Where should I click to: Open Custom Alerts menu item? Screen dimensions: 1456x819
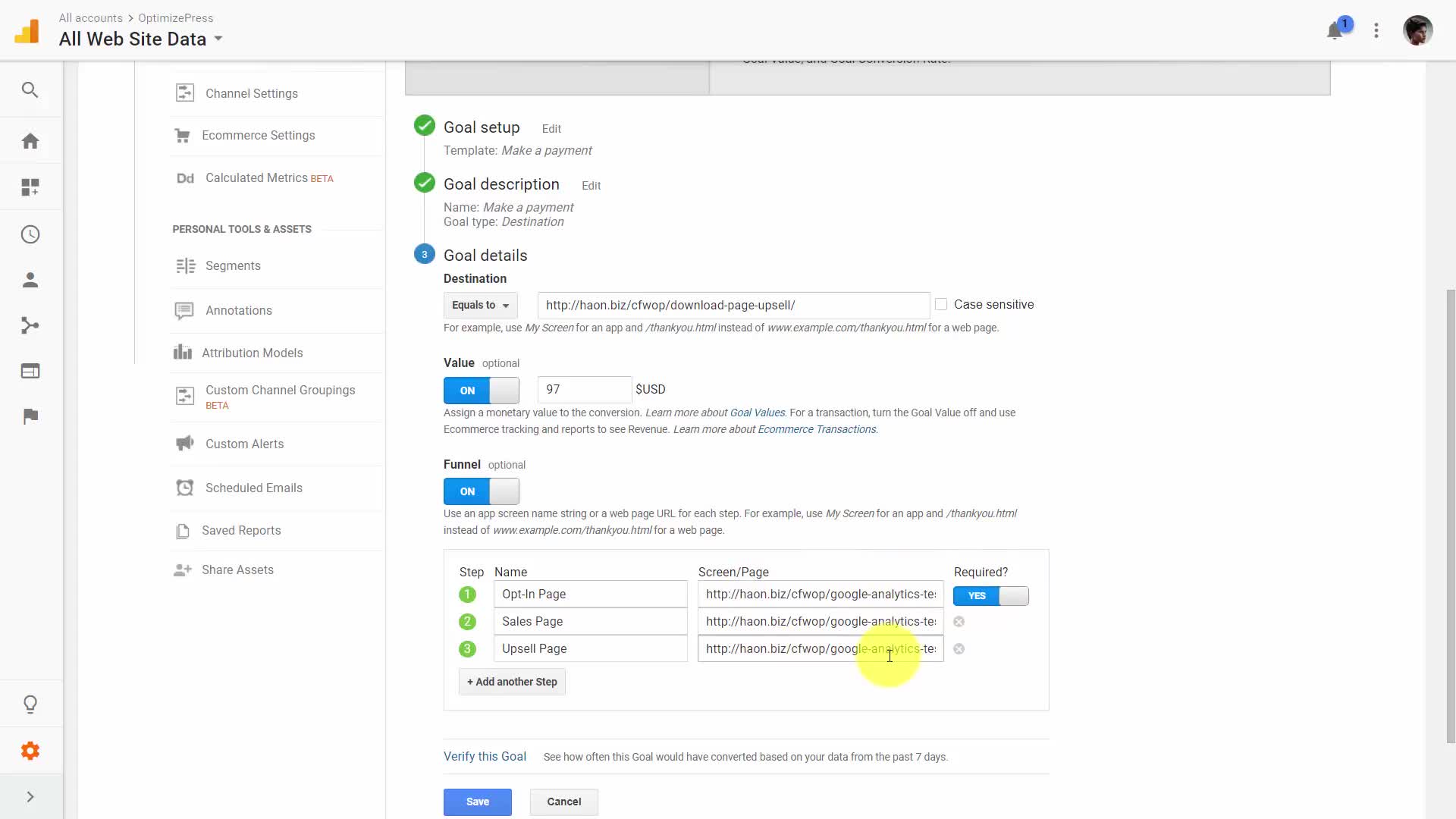tap(244, 444)
